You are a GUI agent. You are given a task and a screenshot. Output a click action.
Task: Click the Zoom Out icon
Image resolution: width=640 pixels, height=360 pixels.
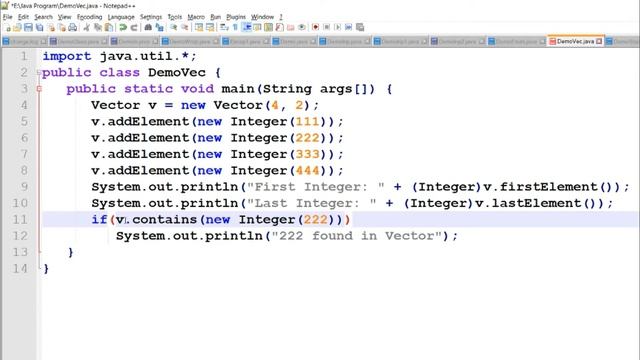(x=185, y=27)
